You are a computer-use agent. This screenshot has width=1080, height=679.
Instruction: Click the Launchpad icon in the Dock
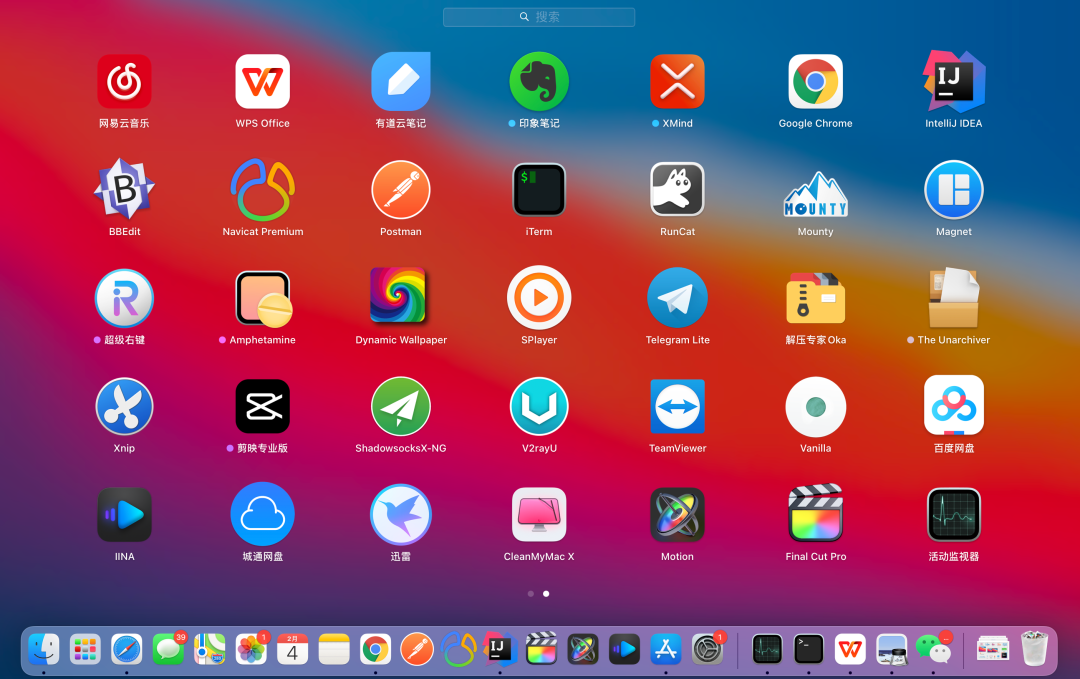[85, 649]
